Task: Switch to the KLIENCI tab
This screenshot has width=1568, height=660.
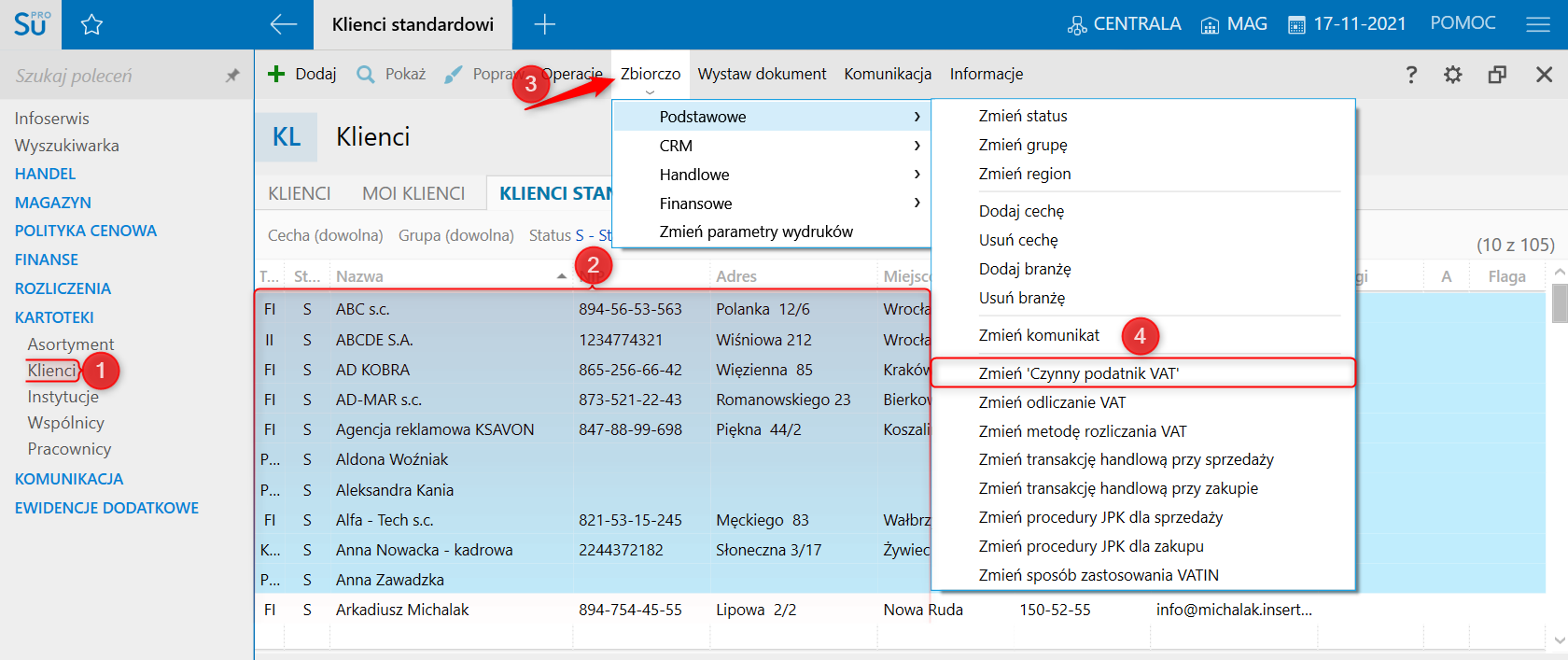Action: [300, 193]
